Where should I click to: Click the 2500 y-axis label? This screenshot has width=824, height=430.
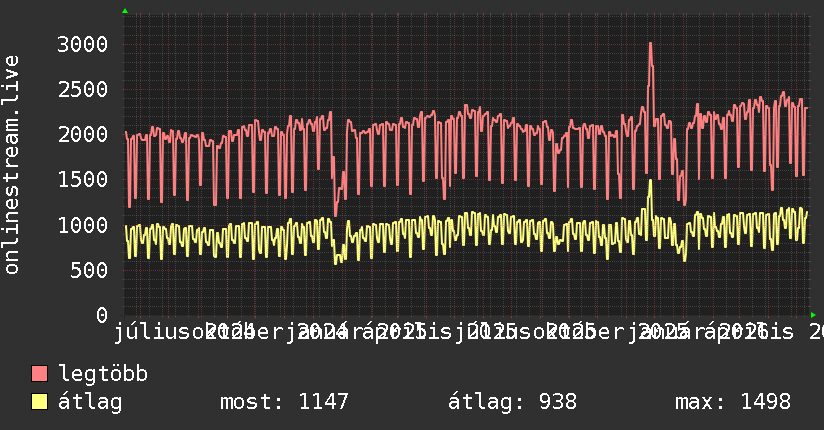click(x=83, y=89)
